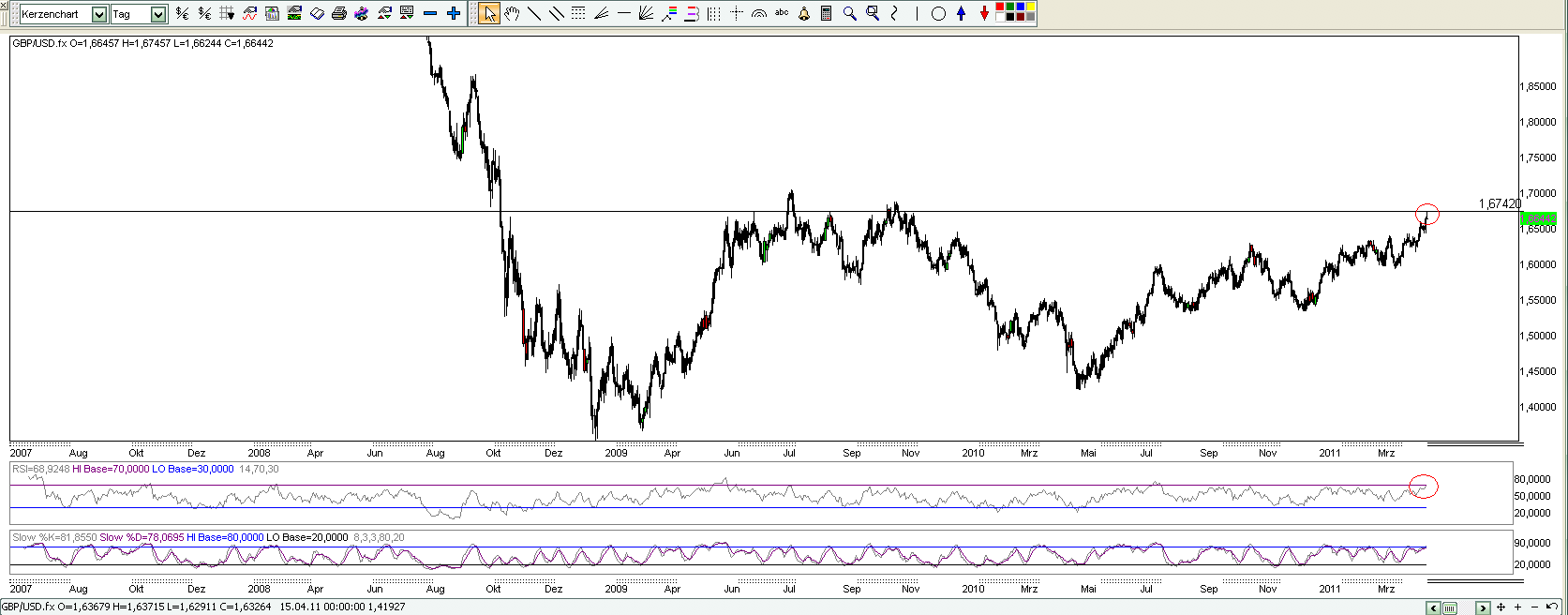Click the colorful chart settings icon
The width and height of the screenshot is (1568, 615).
coord(362,13)
